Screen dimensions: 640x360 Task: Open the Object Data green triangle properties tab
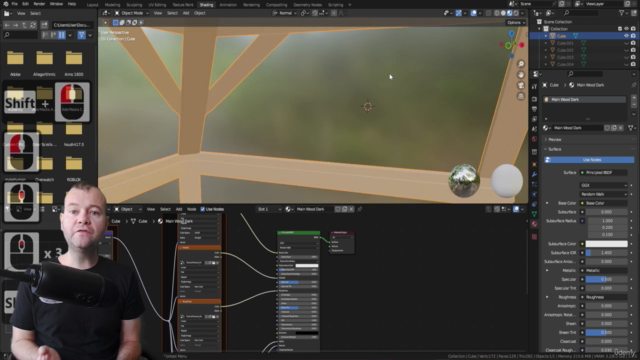tap(534, 214)
